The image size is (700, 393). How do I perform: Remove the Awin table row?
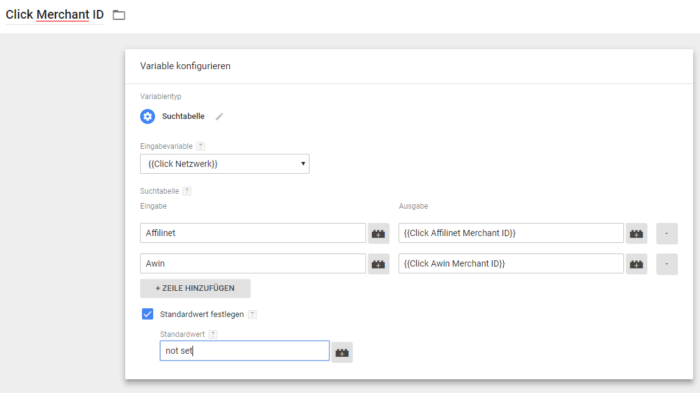(667, 264)
